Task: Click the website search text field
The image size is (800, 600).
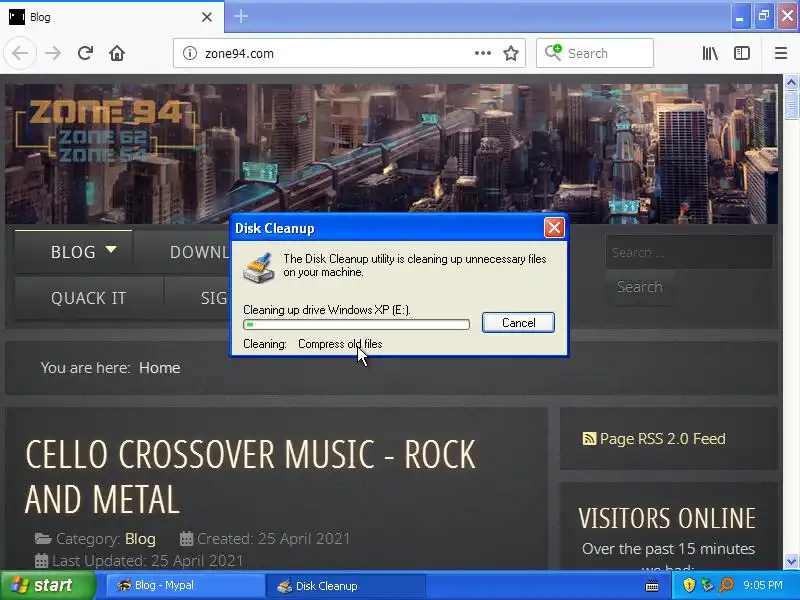Action: pos(689,252)
